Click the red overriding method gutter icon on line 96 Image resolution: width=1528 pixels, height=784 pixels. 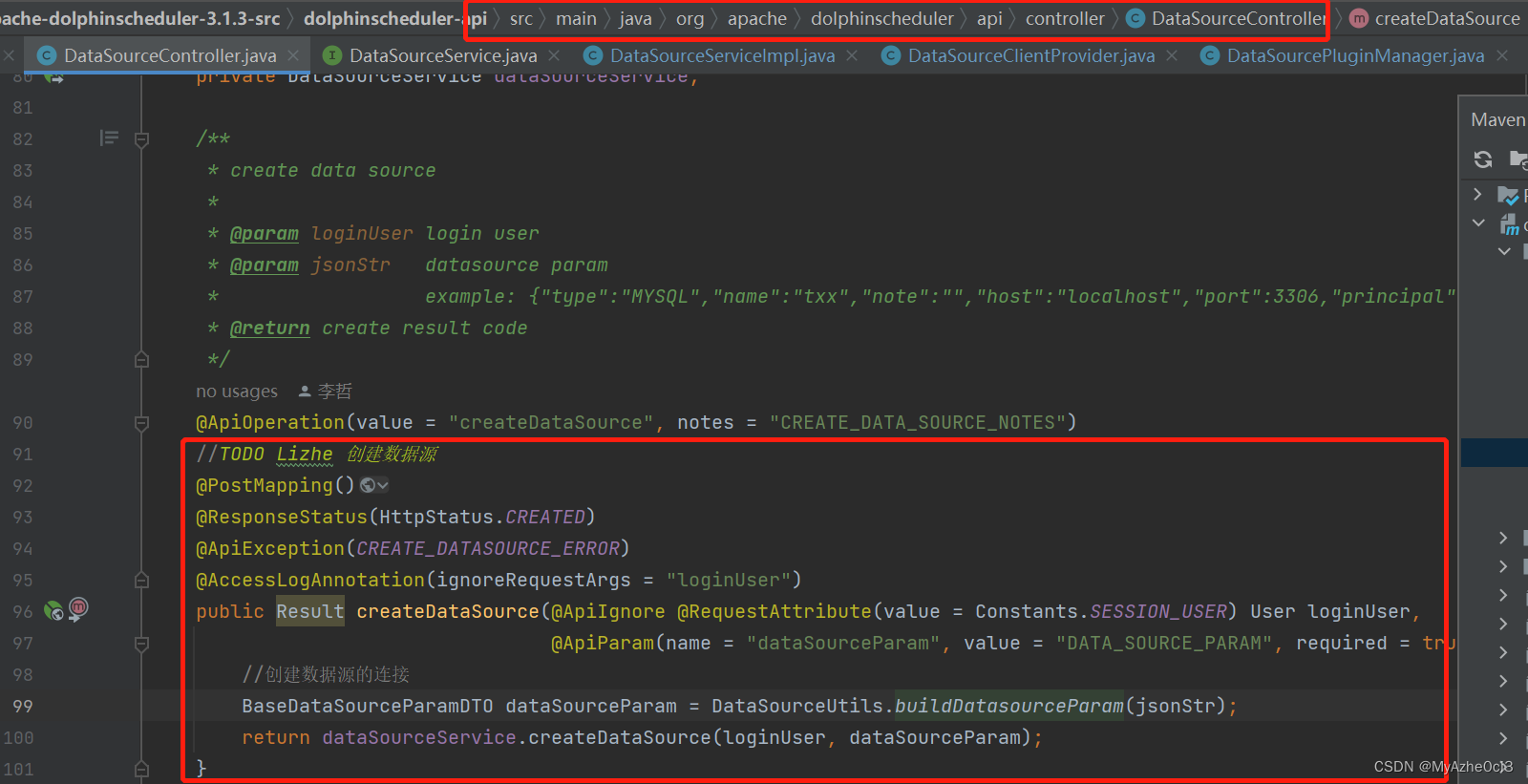pyautogui.click(x=78, y=608)
